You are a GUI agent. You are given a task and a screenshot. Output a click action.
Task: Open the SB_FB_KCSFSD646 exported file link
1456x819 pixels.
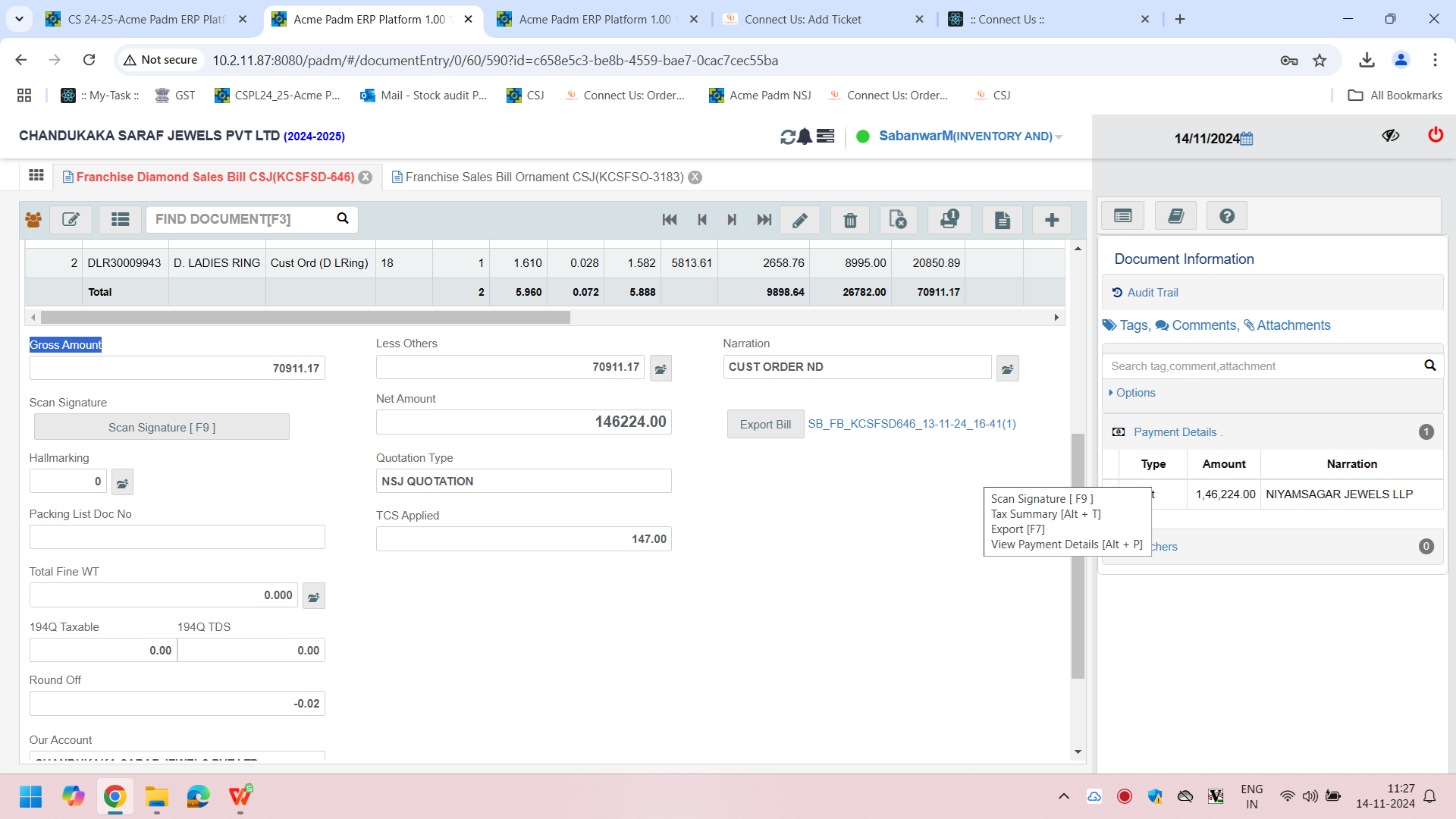(x=912, y=424)
